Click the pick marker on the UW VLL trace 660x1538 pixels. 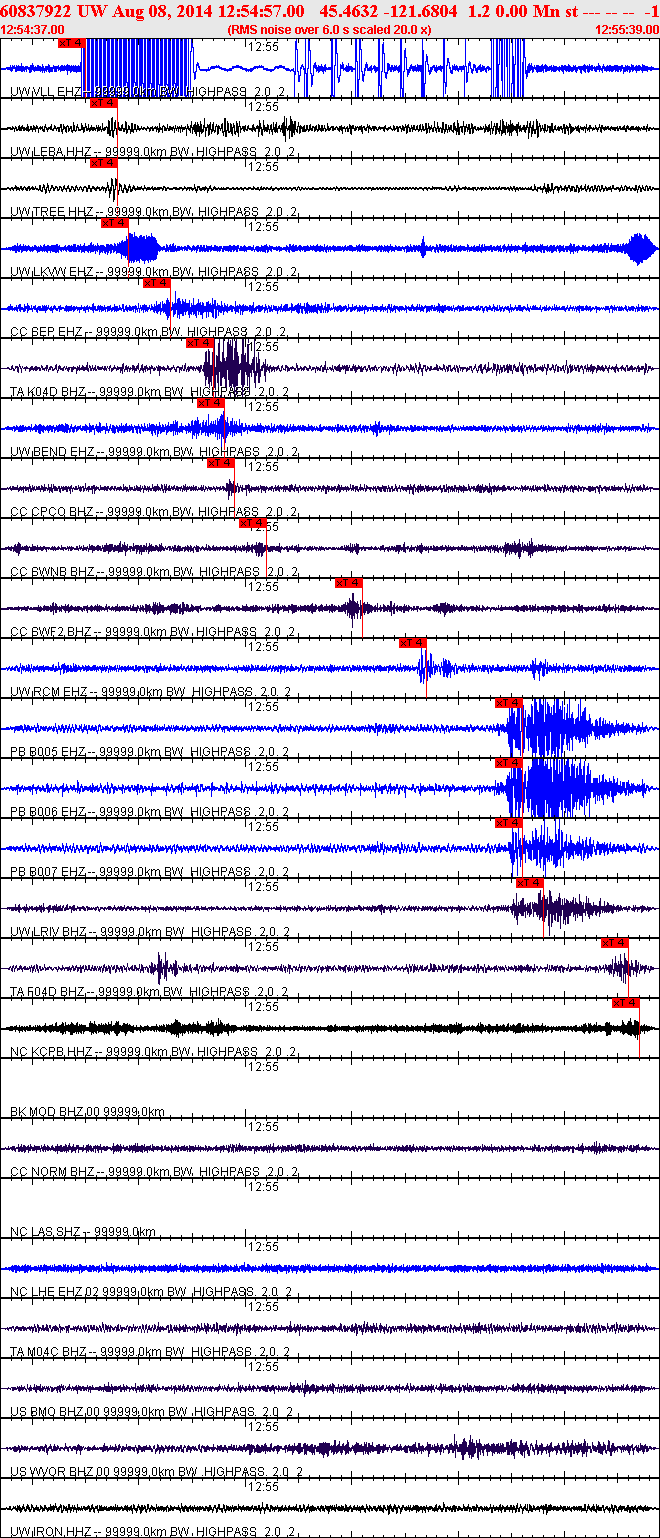tap(71, 43)
